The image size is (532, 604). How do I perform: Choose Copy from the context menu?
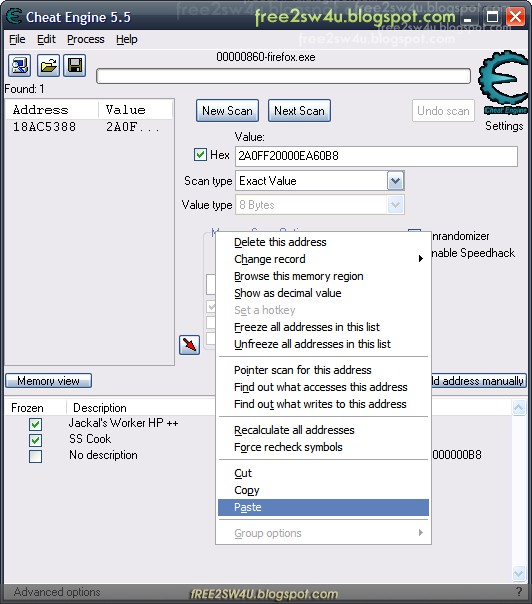pyautogui.click(x=324, y=490)
